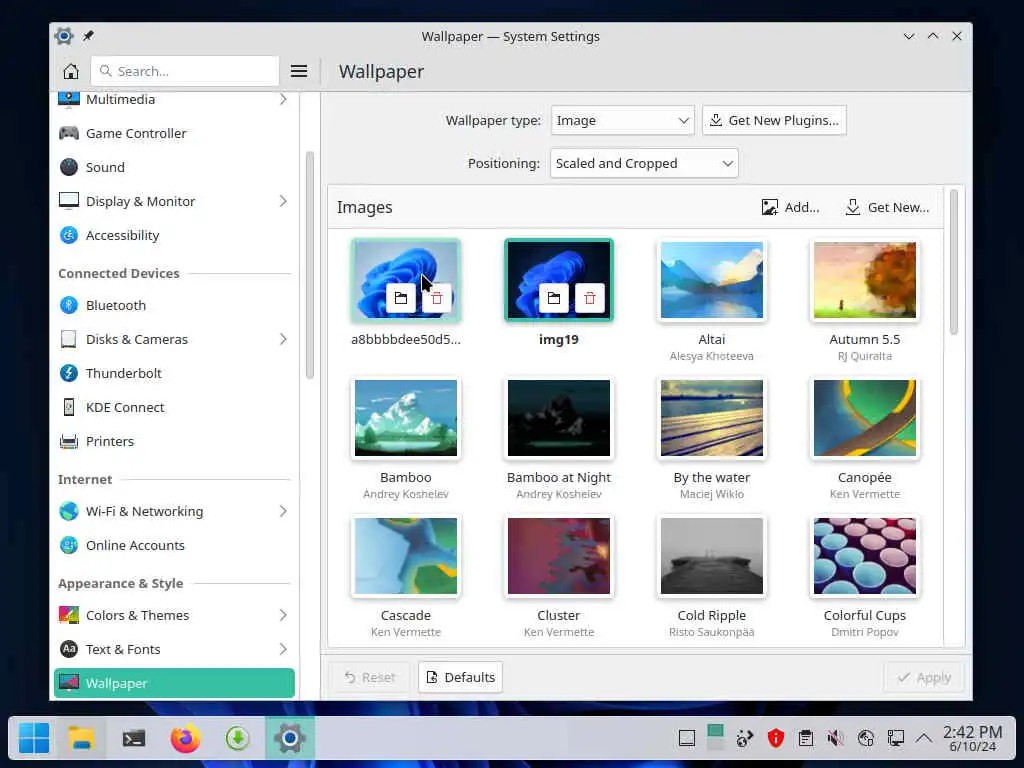Click Add... to add an image
Screen dimensions: 1024x768
coord(790,207)
